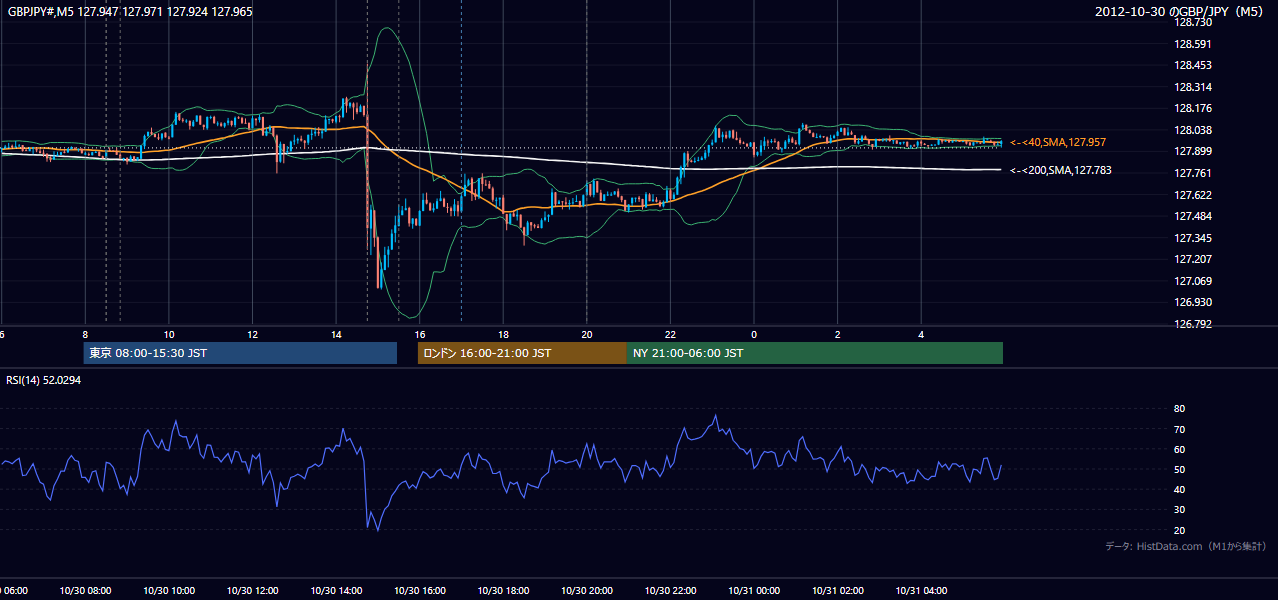This screenshot has width=1278, height=600.
Task: Click the white 200,SMA,127.783 label
Action: coord(1060,171)
